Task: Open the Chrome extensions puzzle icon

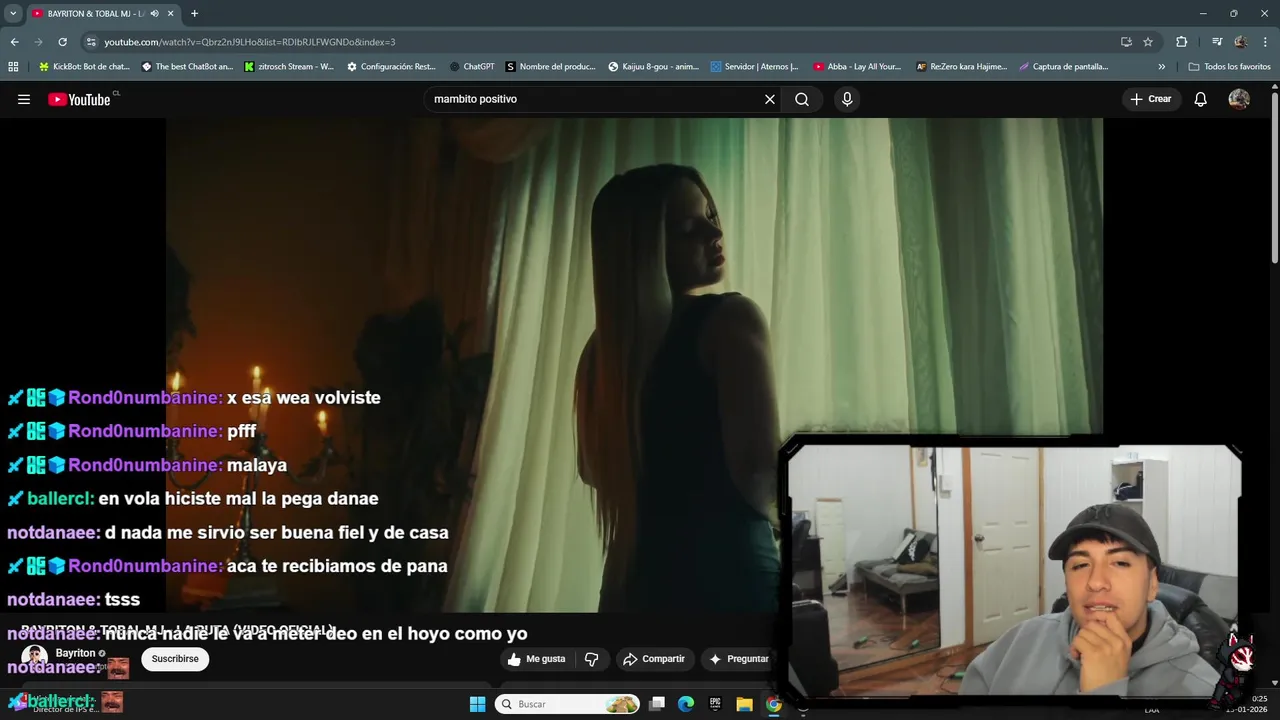Action: point(1181,42)
